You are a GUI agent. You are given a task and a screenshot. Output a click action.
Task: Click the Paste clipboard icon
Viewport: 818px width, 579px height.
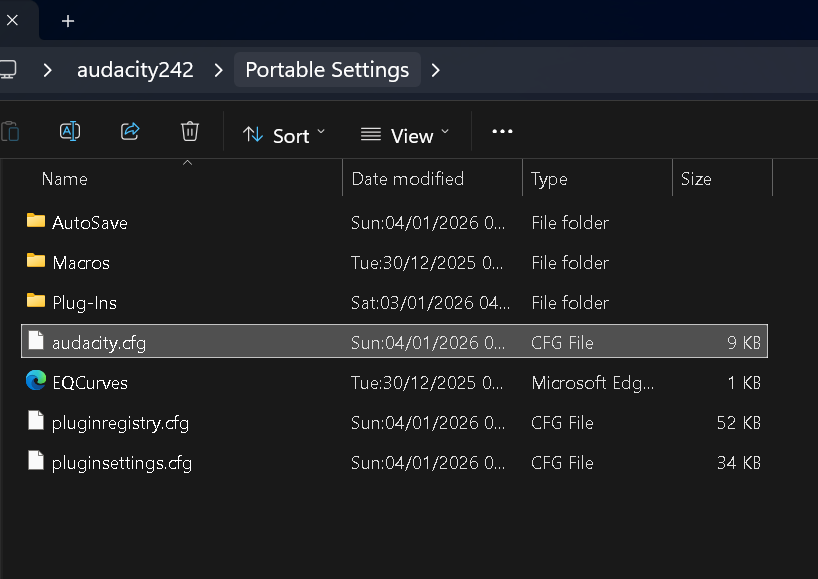pyautogui.click(x=10, y=131)
